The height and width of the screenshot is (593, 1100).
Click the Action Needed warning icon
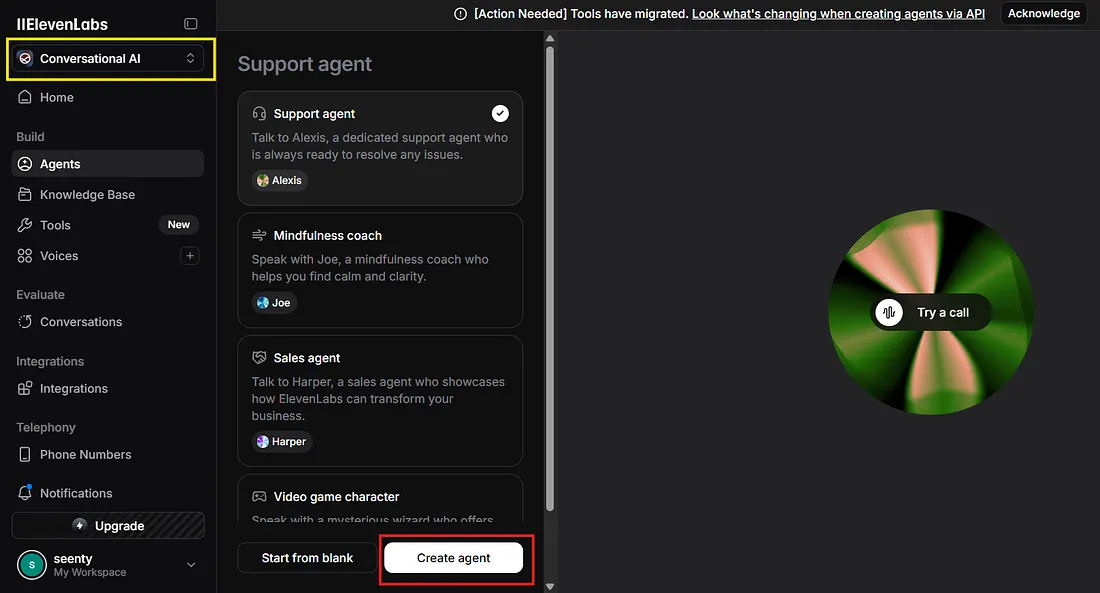tap(460, 14)
